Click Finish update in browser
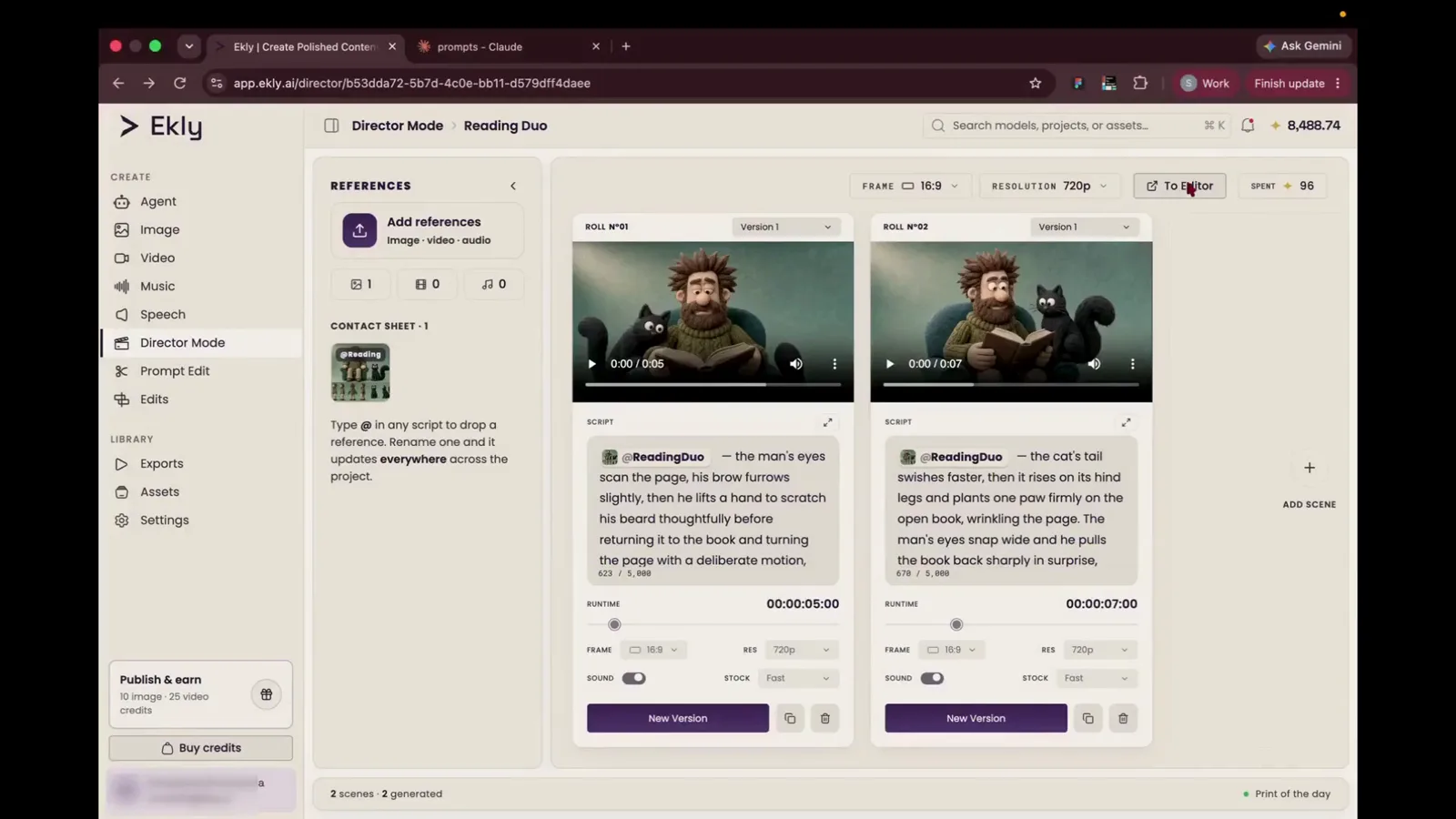 (1298, 83)
